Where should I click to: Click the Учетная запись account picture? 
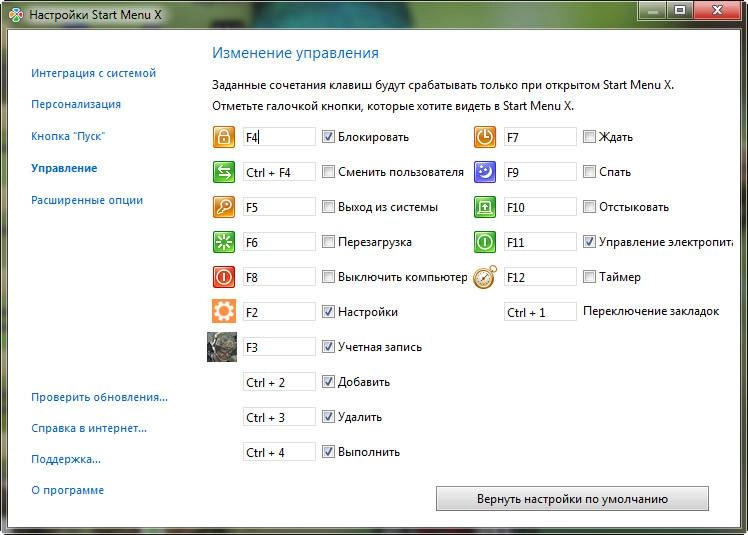(222, 347)
